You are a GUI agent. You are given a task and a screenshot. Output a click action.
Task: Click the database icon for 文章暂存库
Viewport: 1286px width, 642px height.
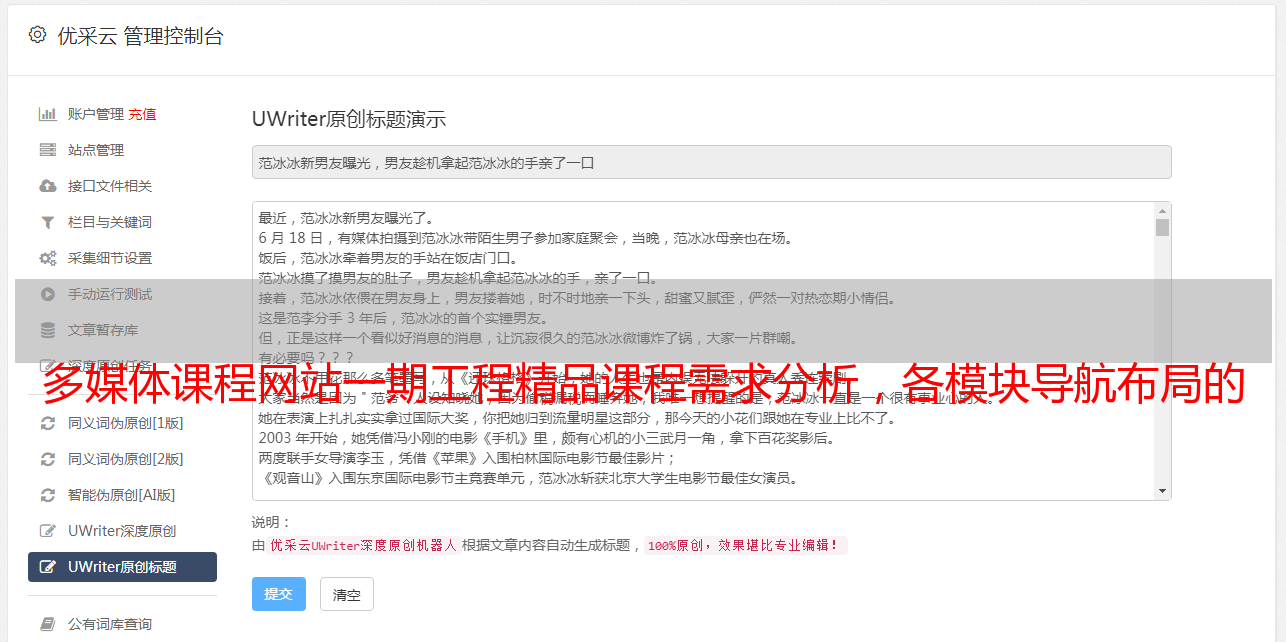47,330
